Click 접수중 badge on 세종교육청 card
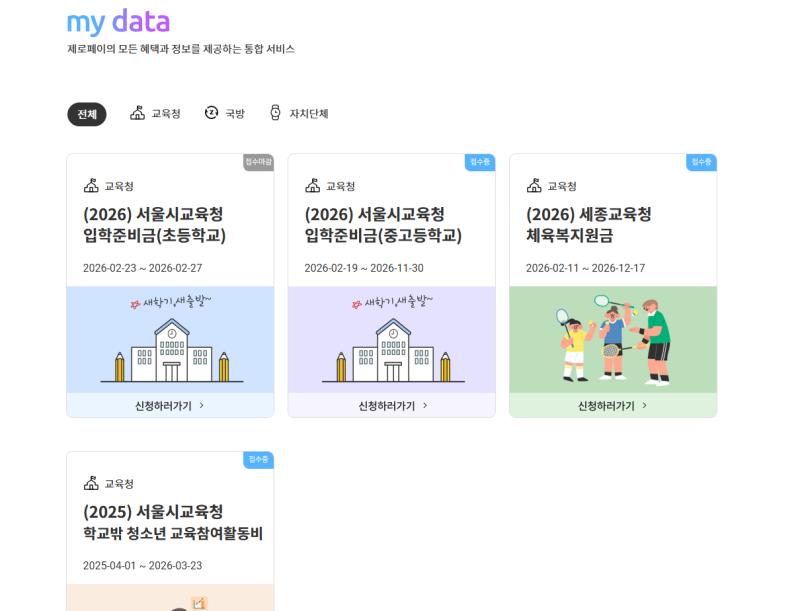This screenshot has height=611, width=800. click(702, 162)
